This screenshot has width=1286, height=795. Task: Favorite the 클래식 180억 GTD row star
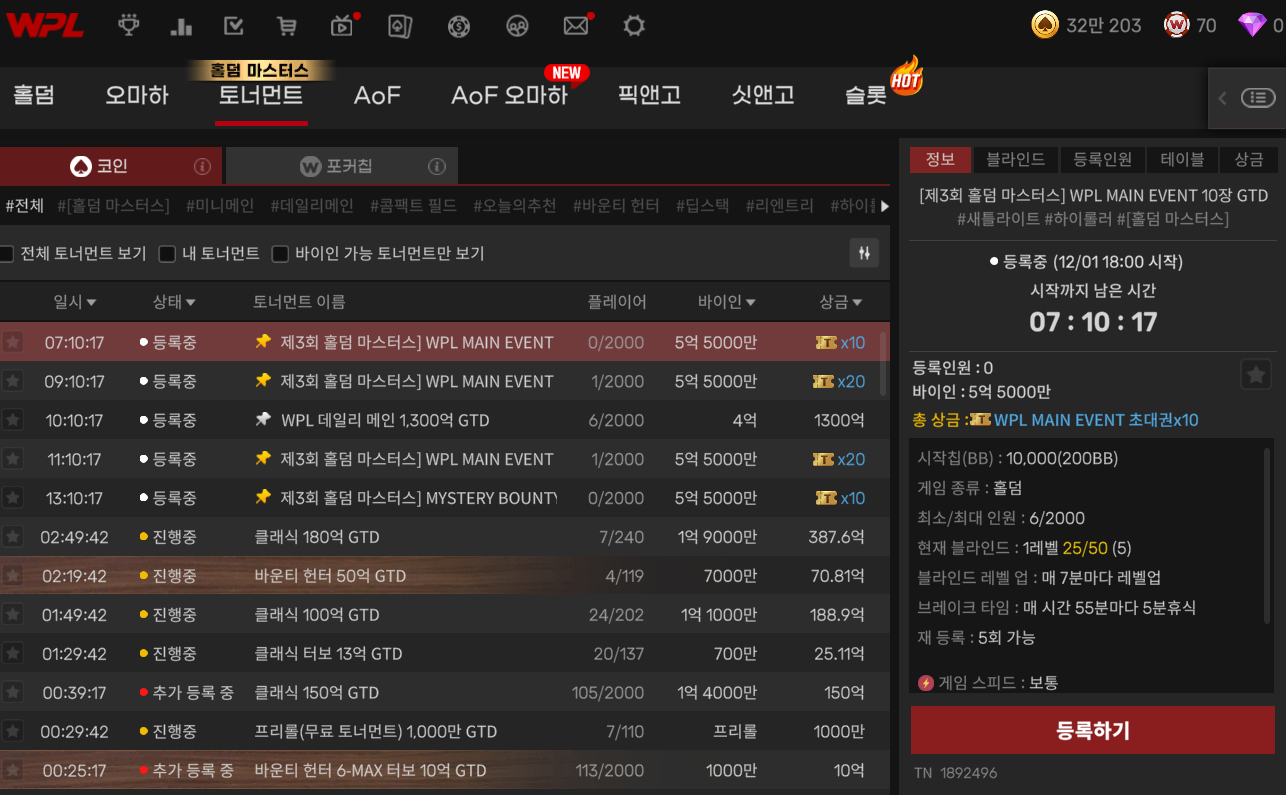pyautogui.click(x=12, y=537)
